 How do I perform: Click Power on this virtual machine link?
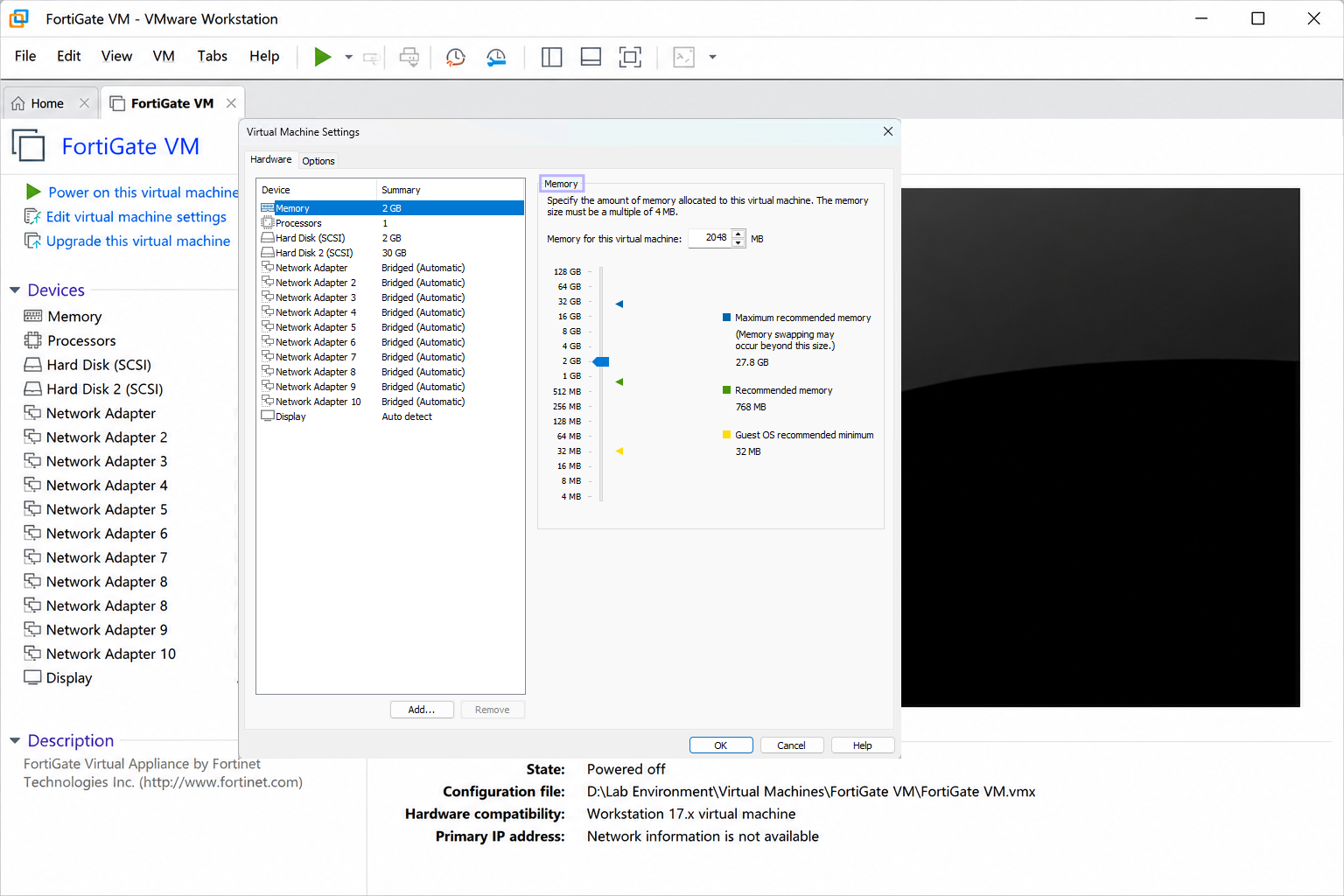pos(143,192)
